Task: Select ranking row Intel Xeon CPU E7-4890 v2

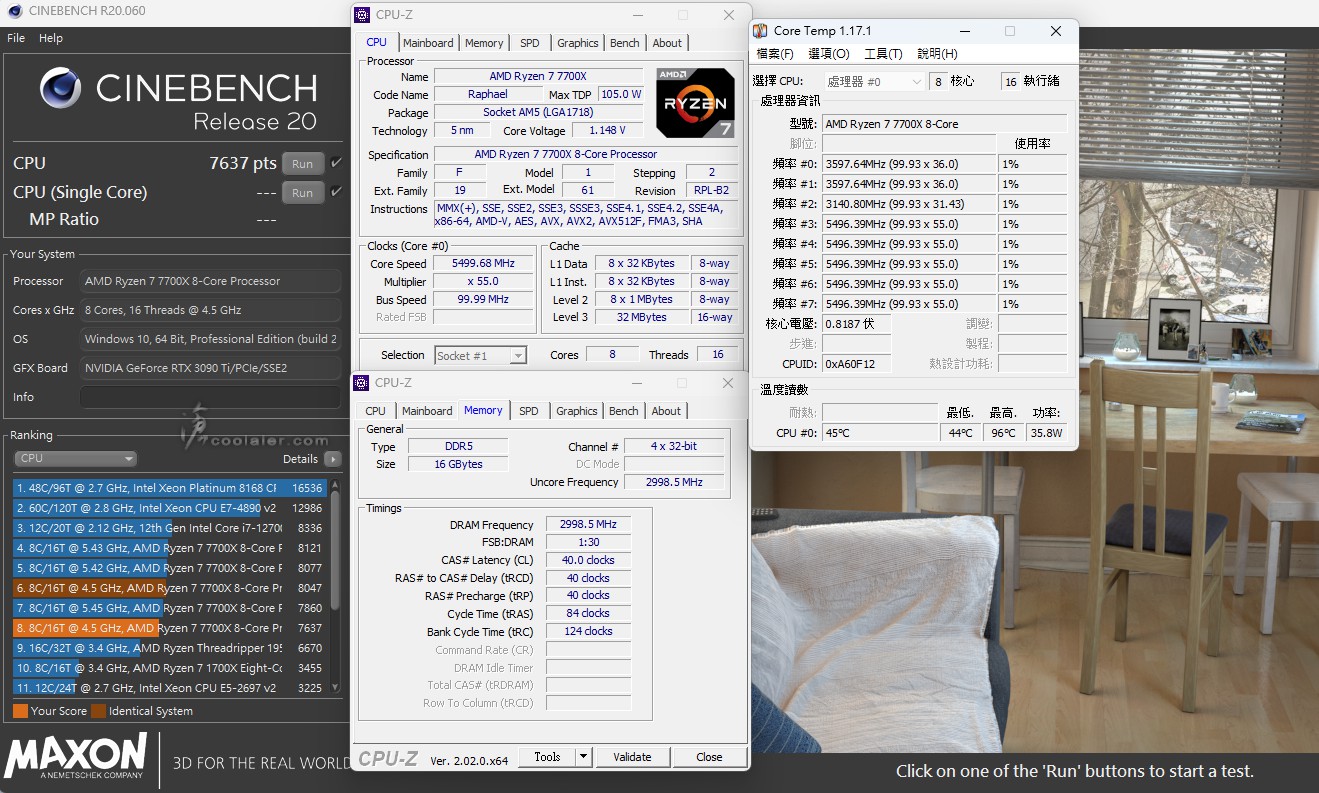Action: pos(170,508)
